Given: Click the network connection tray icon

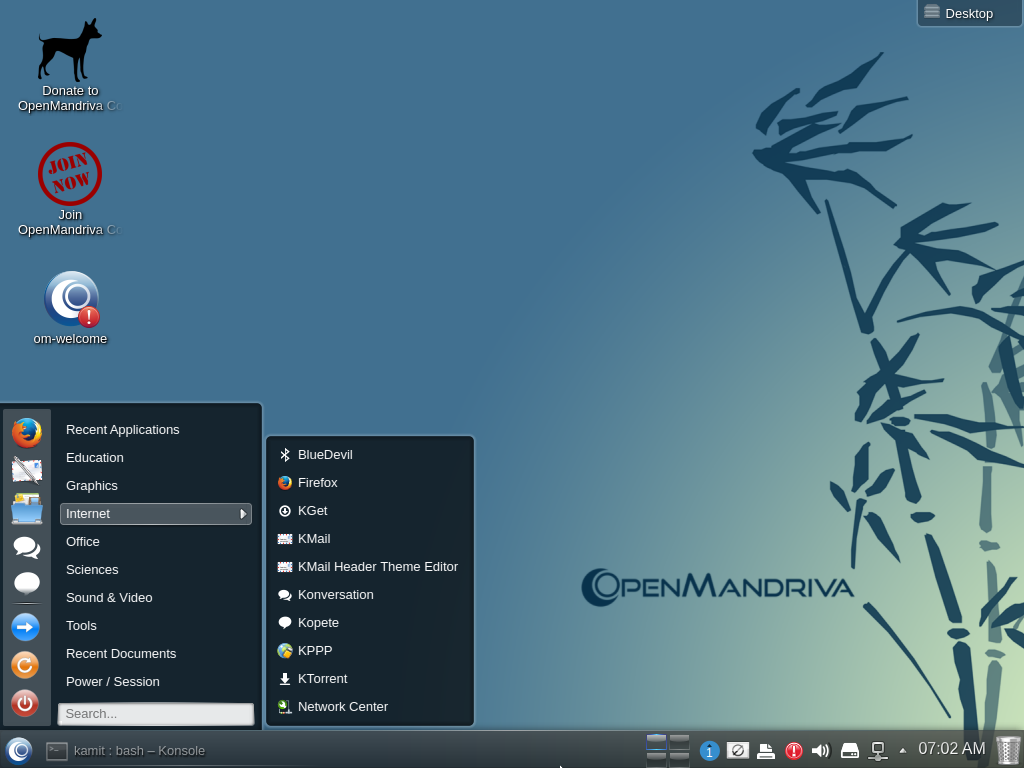Looking at the screenshot, I should click(x=878, y=750).
